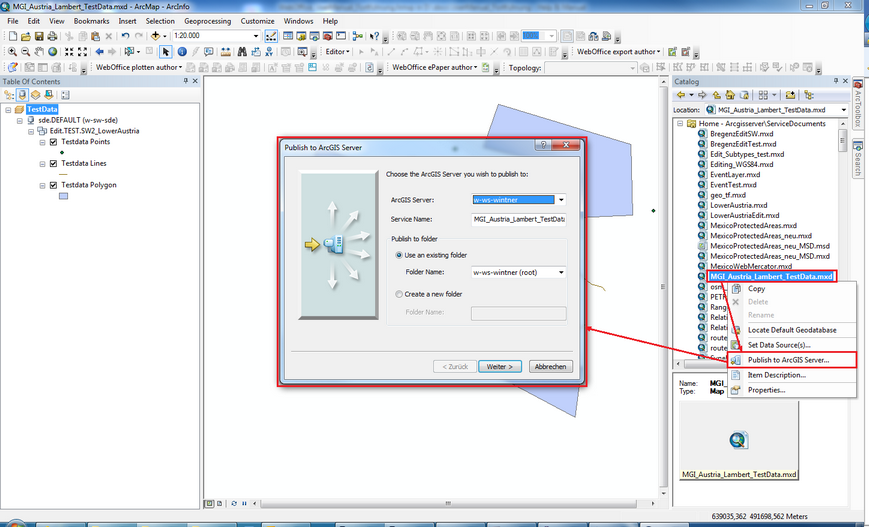The image size is (869, 527).
Task: Click the Service Name input field
Action: [x=519, y=219]
